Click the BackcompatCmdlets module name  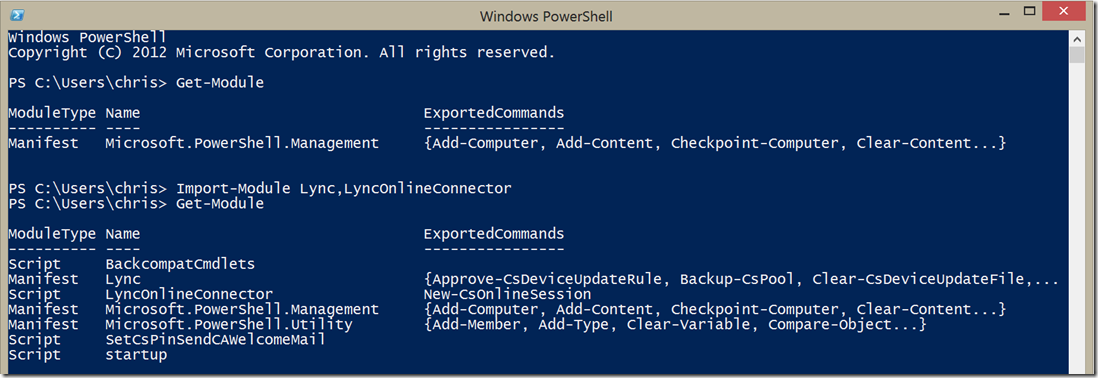pos(180,264)
